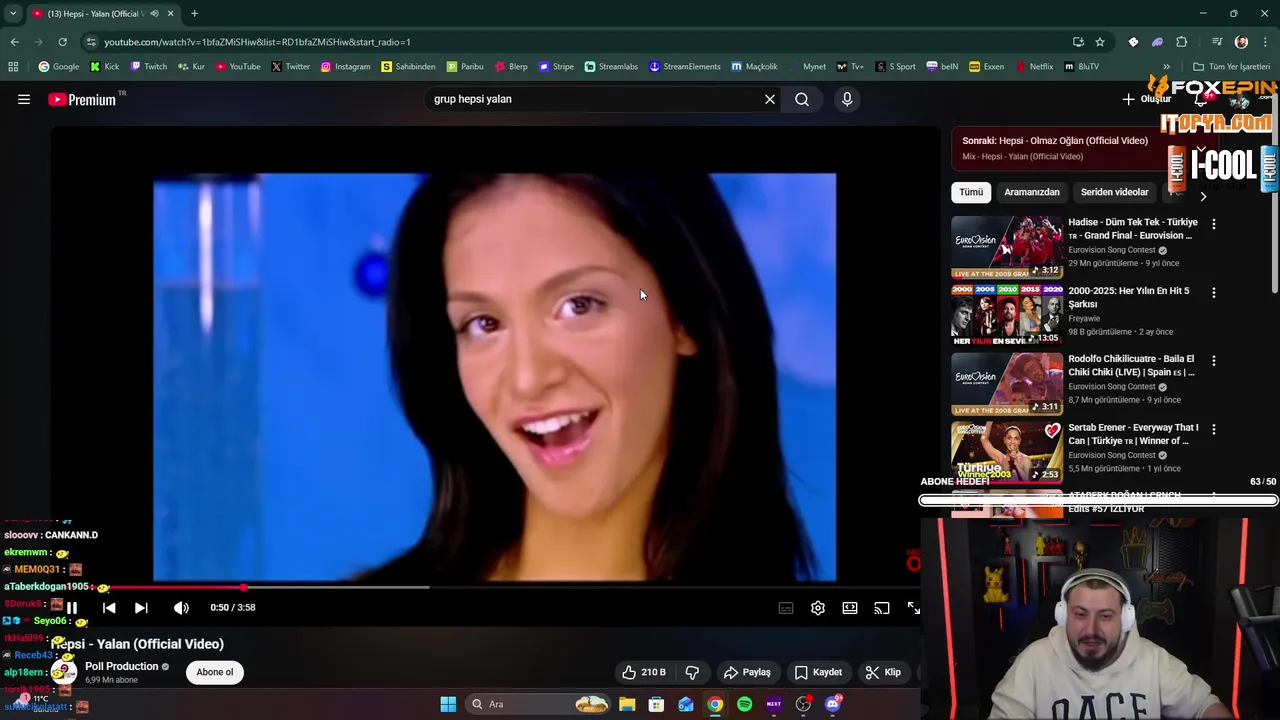Run the search with the magnifier button

[802, 99]
